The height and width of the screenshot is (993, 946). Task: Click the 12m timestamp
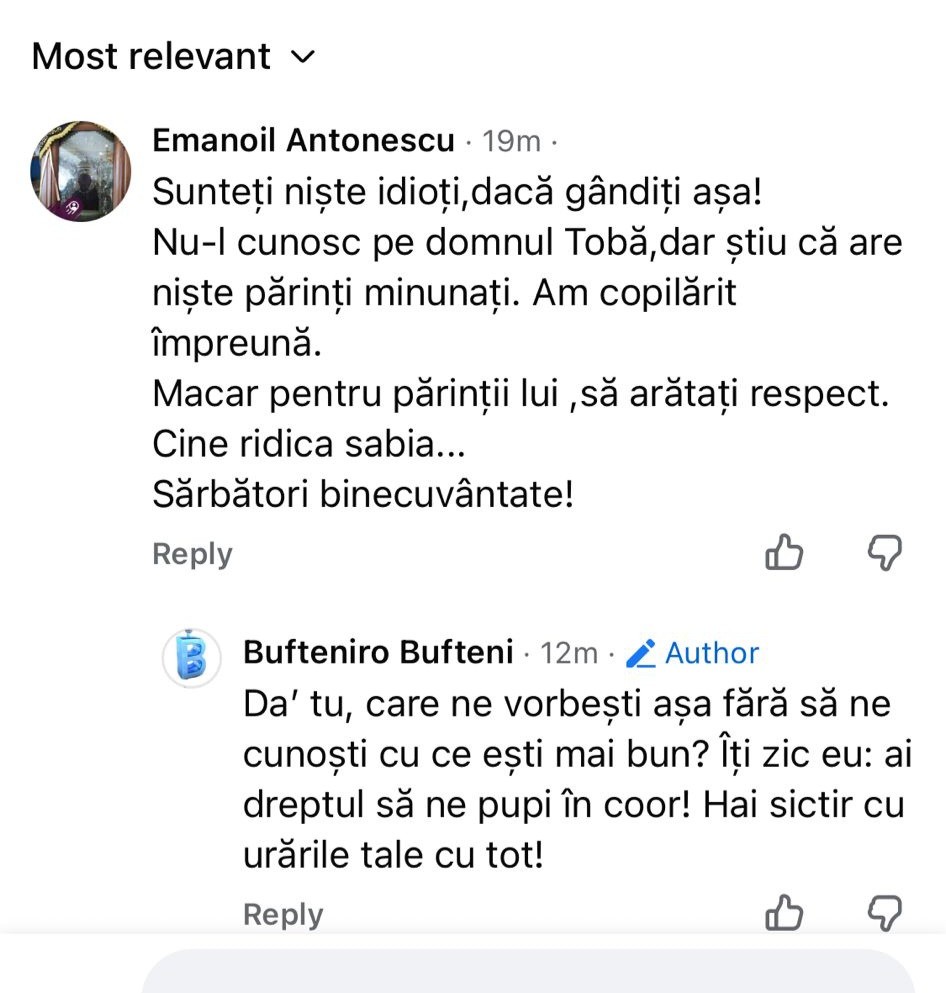(569, 654)
